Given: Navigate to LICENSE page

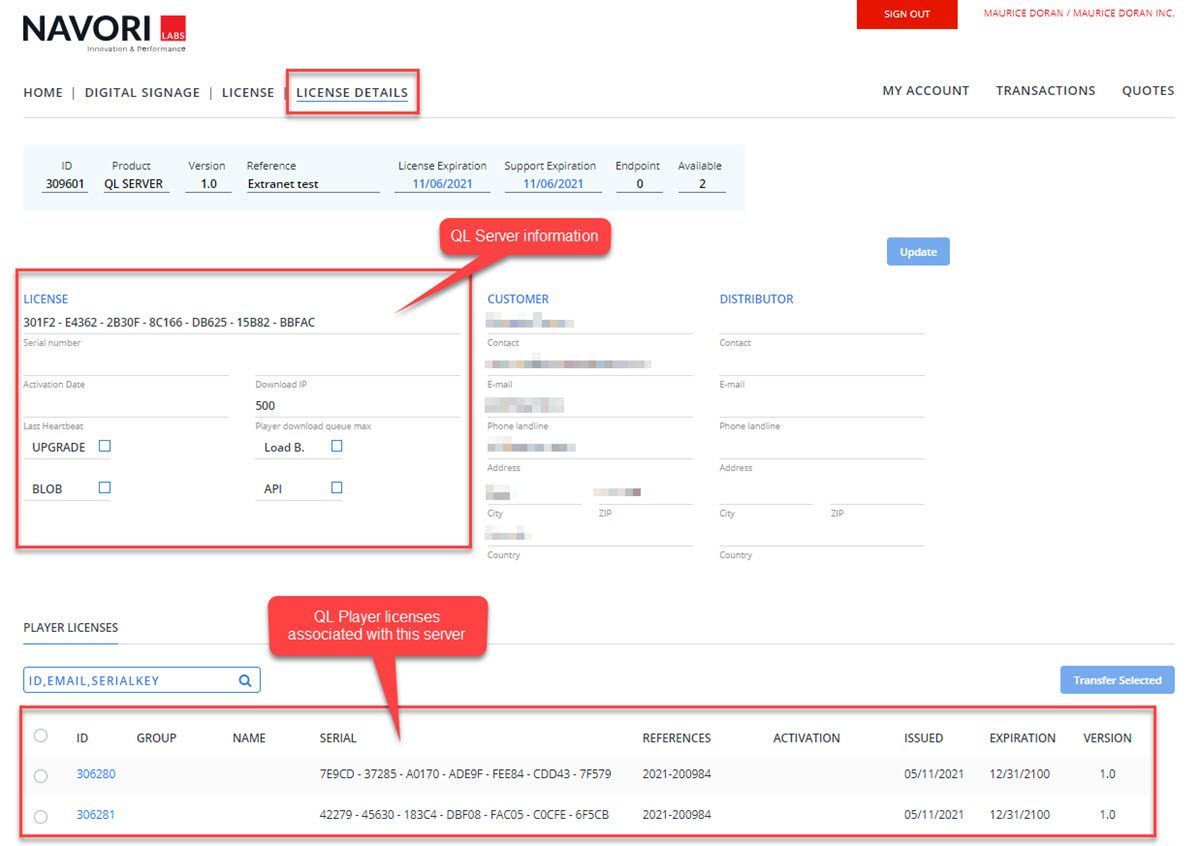Looking at the screenshot, I should [x=248, y=92].
